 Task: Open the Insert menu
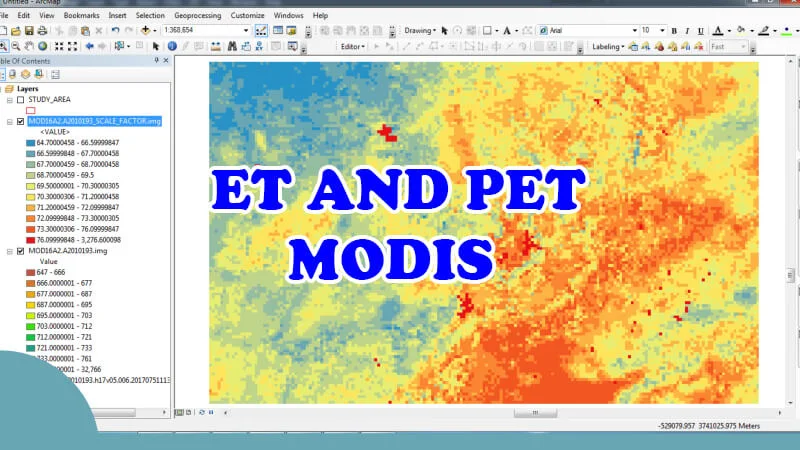point(117,15)
